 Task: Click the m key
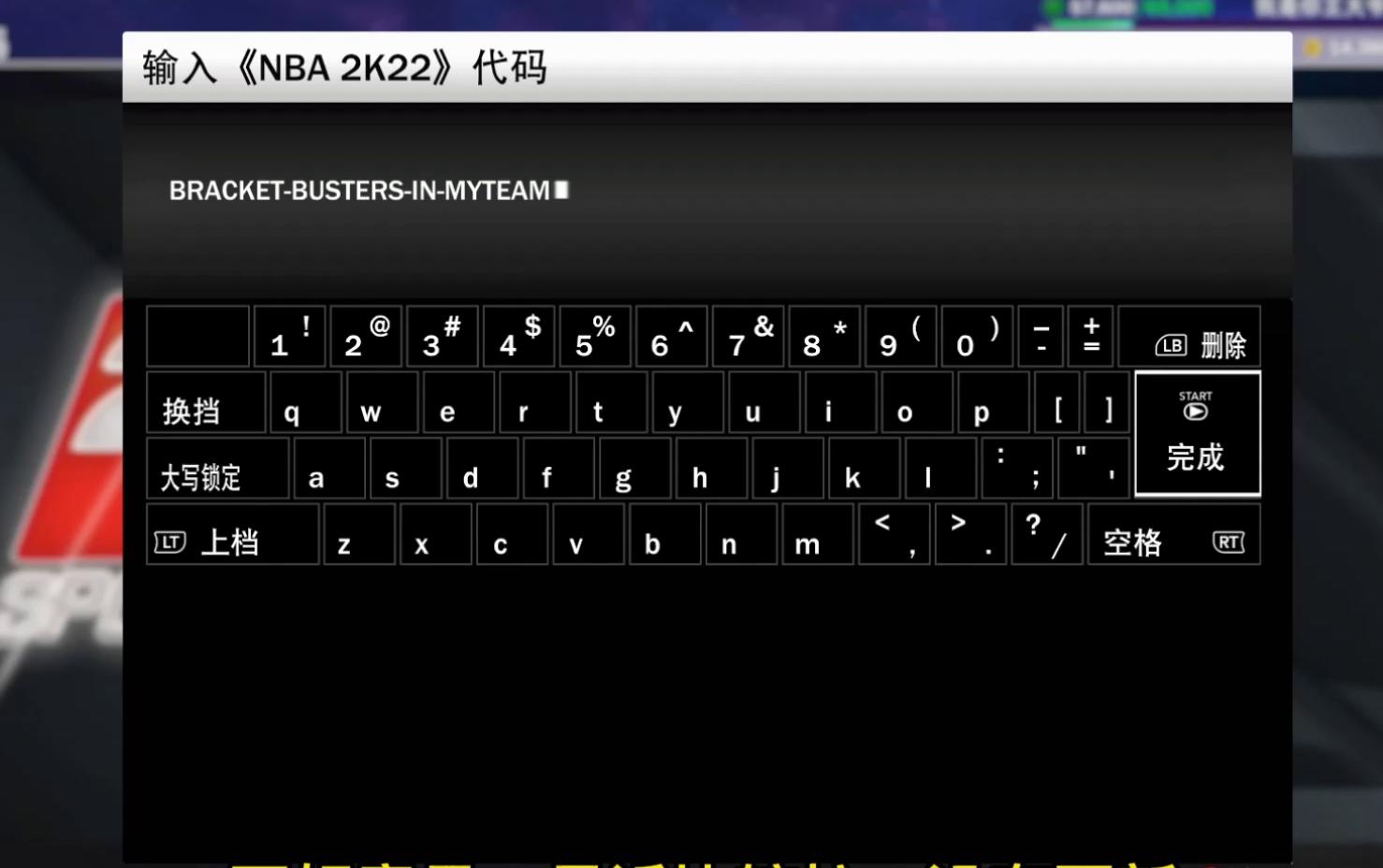click(818, 534)
